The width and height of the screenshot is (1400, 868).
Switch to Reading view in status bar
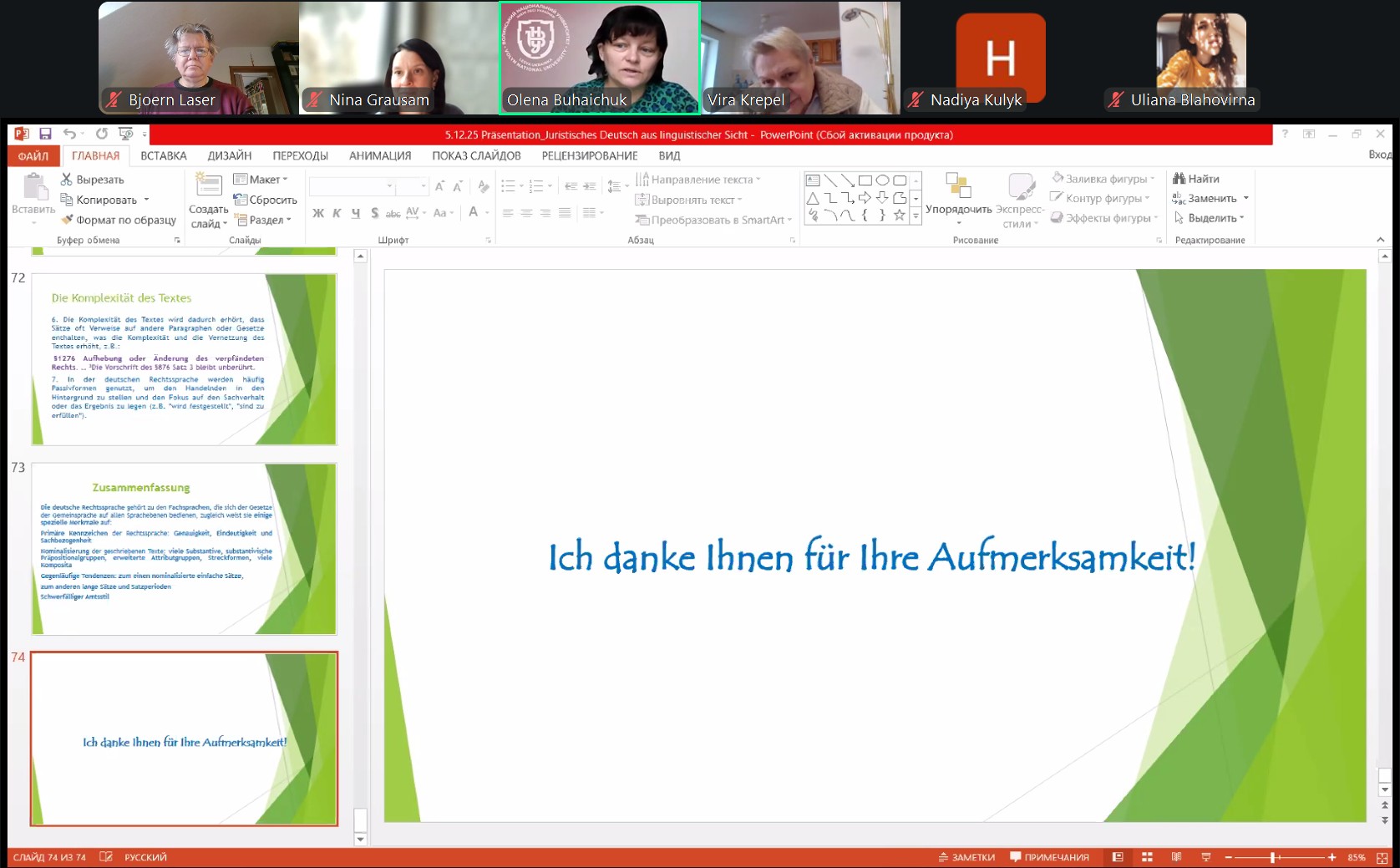pos(1176,857)
